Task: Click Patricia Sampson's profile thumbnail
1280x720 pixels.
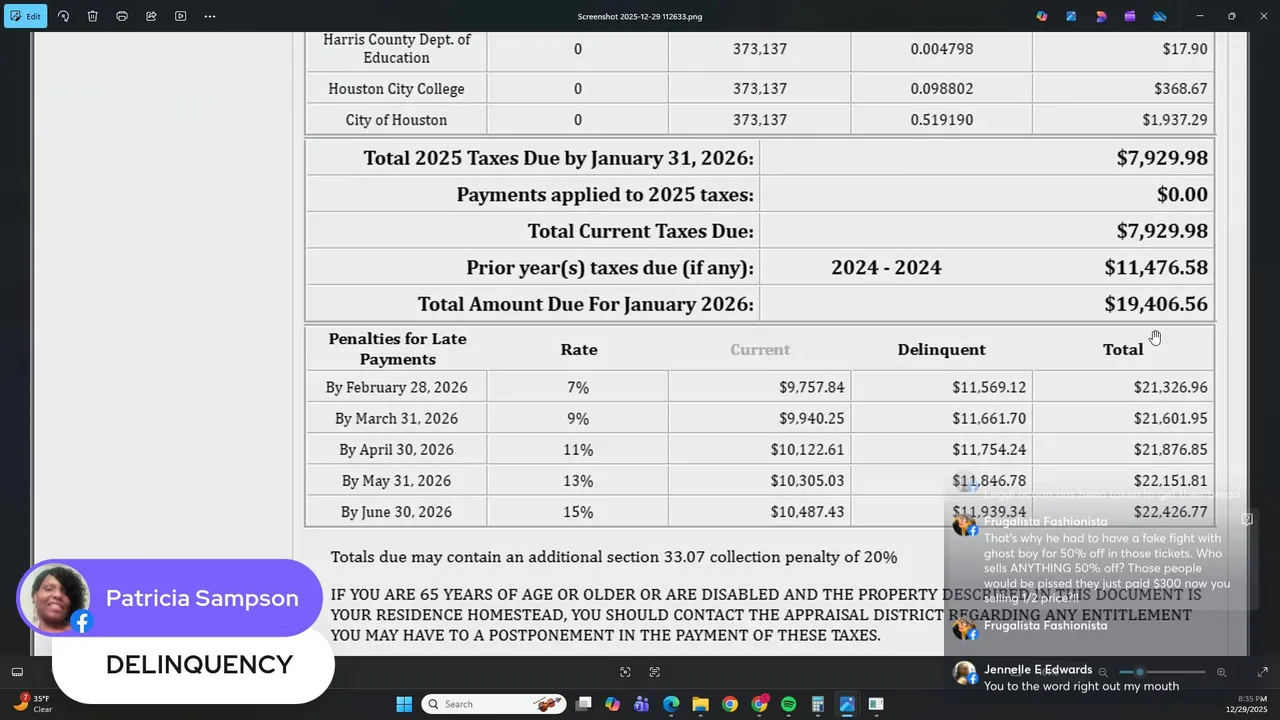Action: click(x=54, y=598)
